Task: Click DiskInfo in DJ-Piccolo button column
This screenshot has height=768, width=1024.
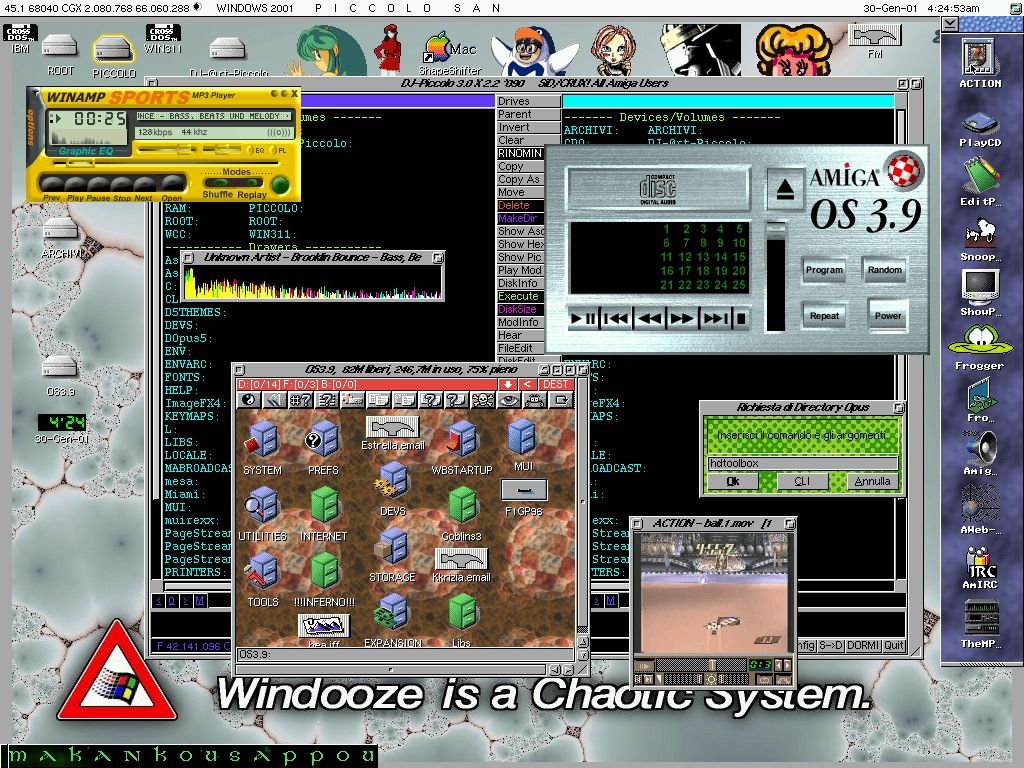Action: 520,283
